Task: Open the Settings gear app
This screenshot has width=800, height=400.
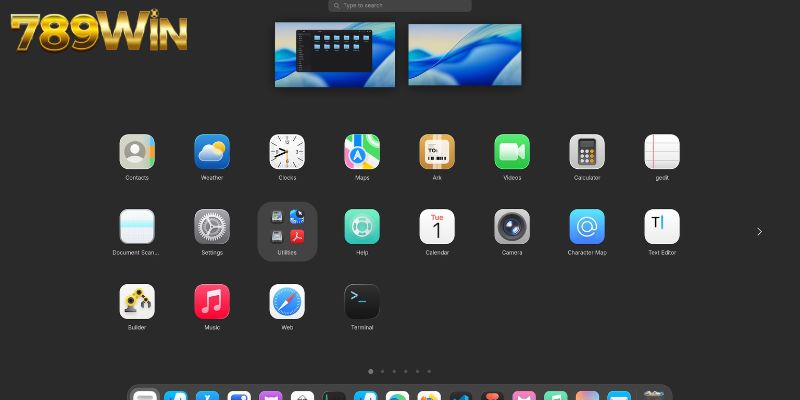Action: (x=212, y=227)
